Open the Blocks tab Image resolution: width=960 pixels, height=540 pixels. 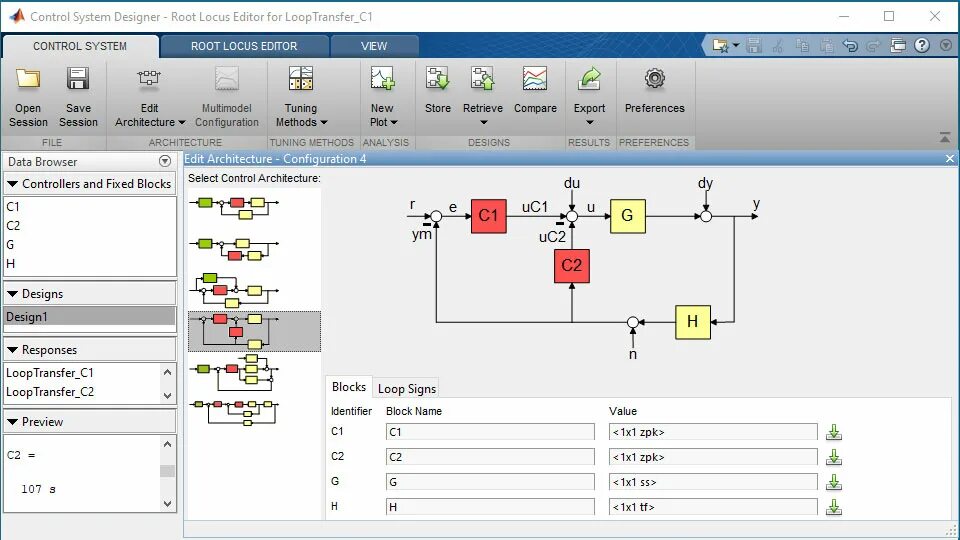click(348, 387)
